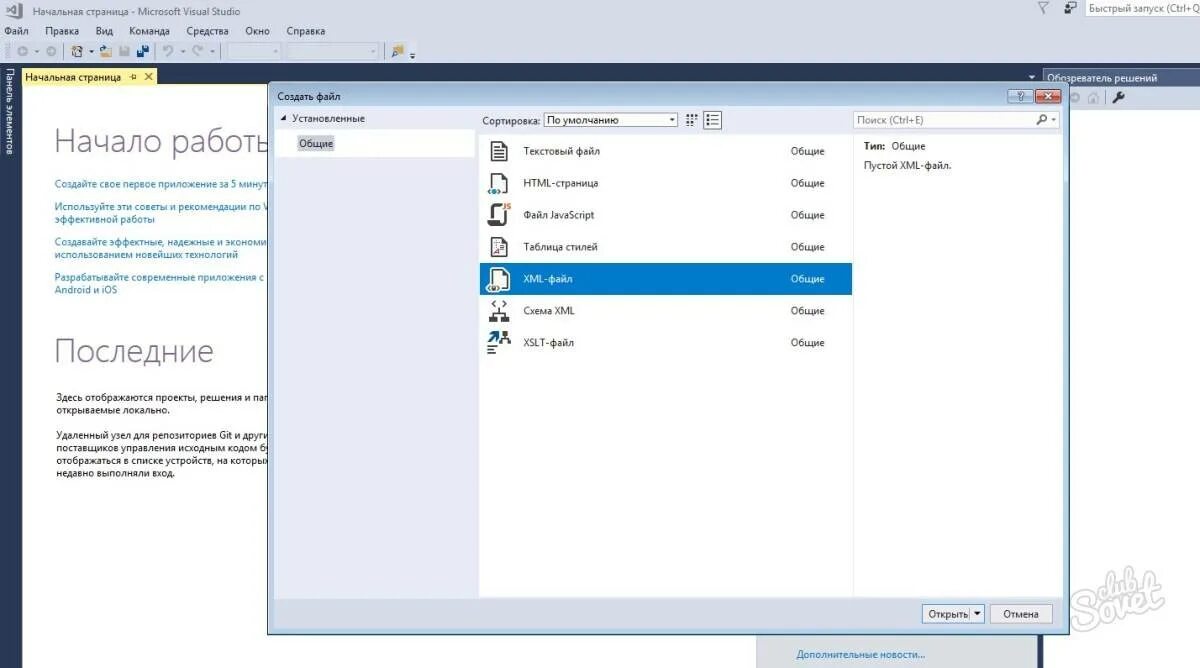Click the magnifier icon in dialog search
This screenshot has width=1200, height=668.
[x=1041, y=120]
